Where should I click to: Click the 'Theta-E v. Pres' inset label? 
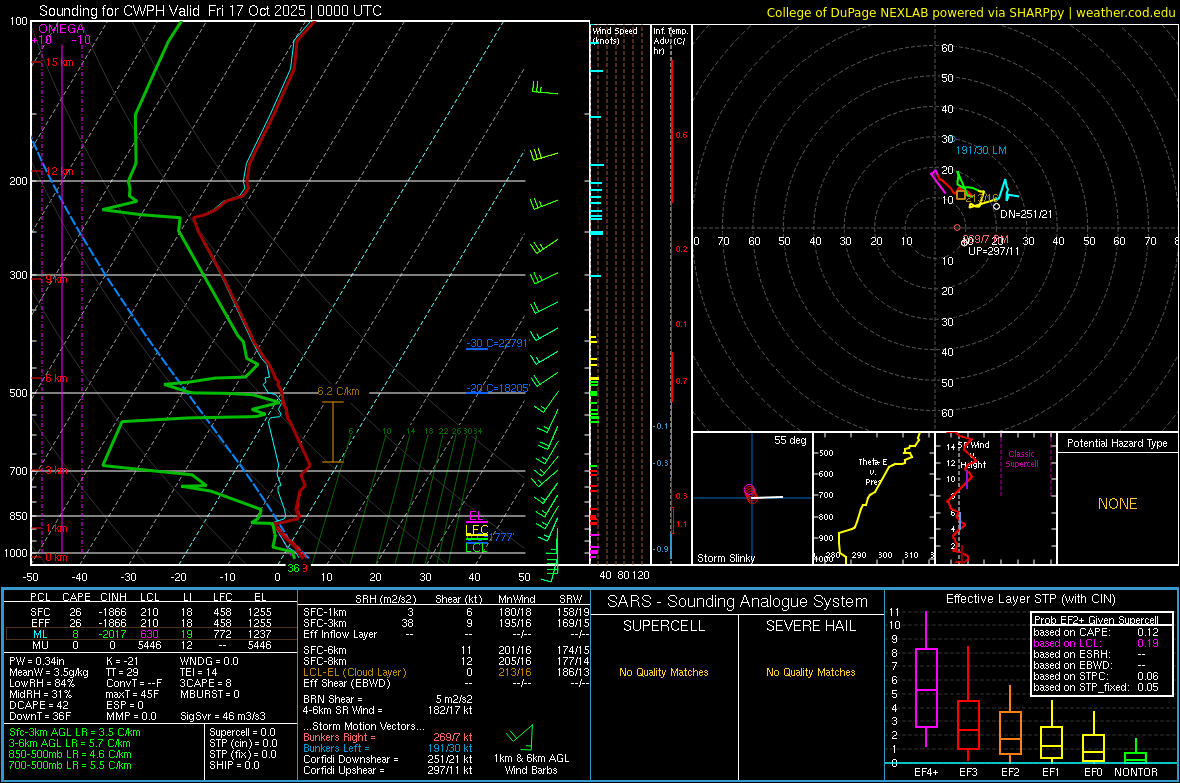[873, 471]
